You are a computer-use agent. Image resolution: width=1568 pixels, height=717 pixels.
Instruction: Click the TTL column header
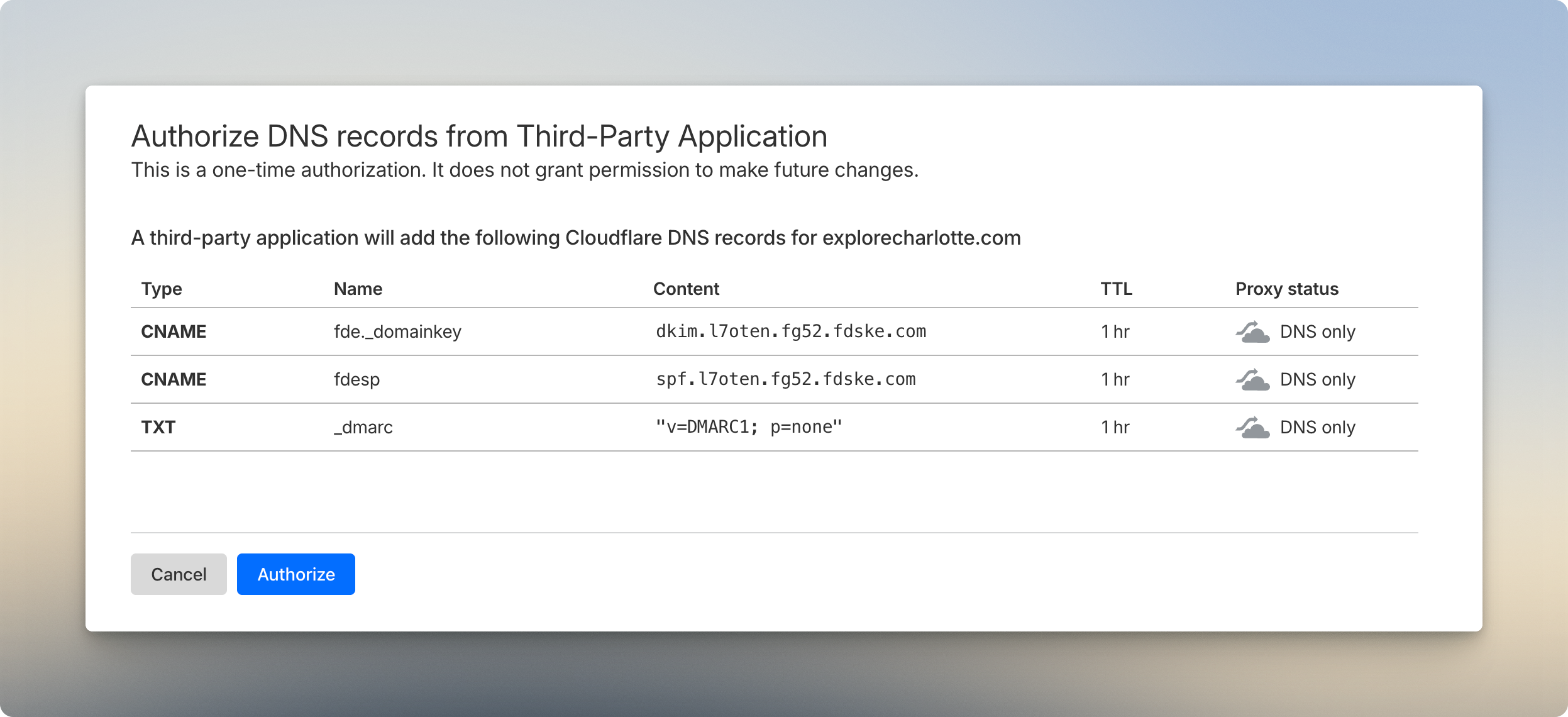[1116, 289]
